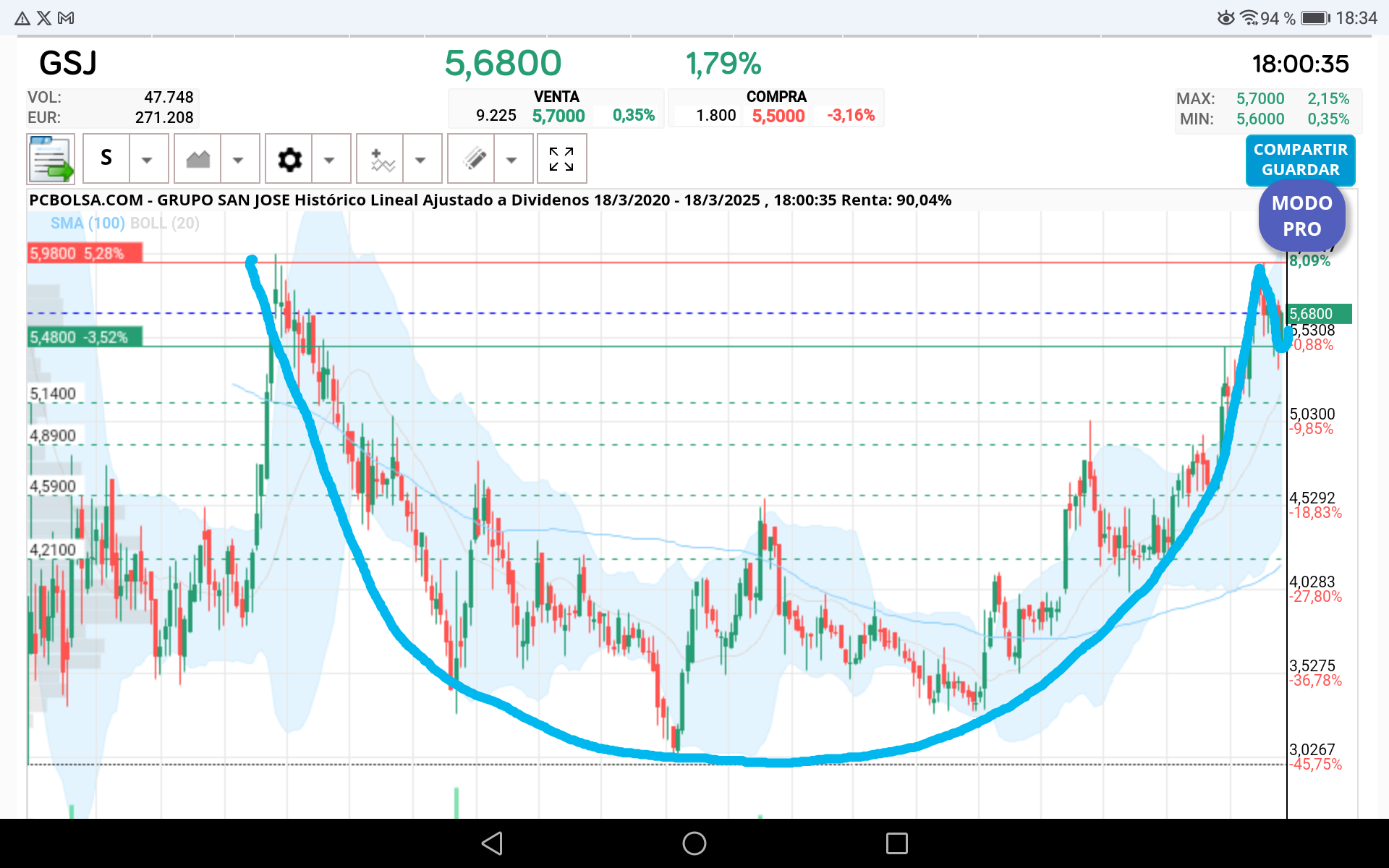Select the green 5,4800 support label
This screenshot has height=868, width=1389.
[x=85, y=337]
